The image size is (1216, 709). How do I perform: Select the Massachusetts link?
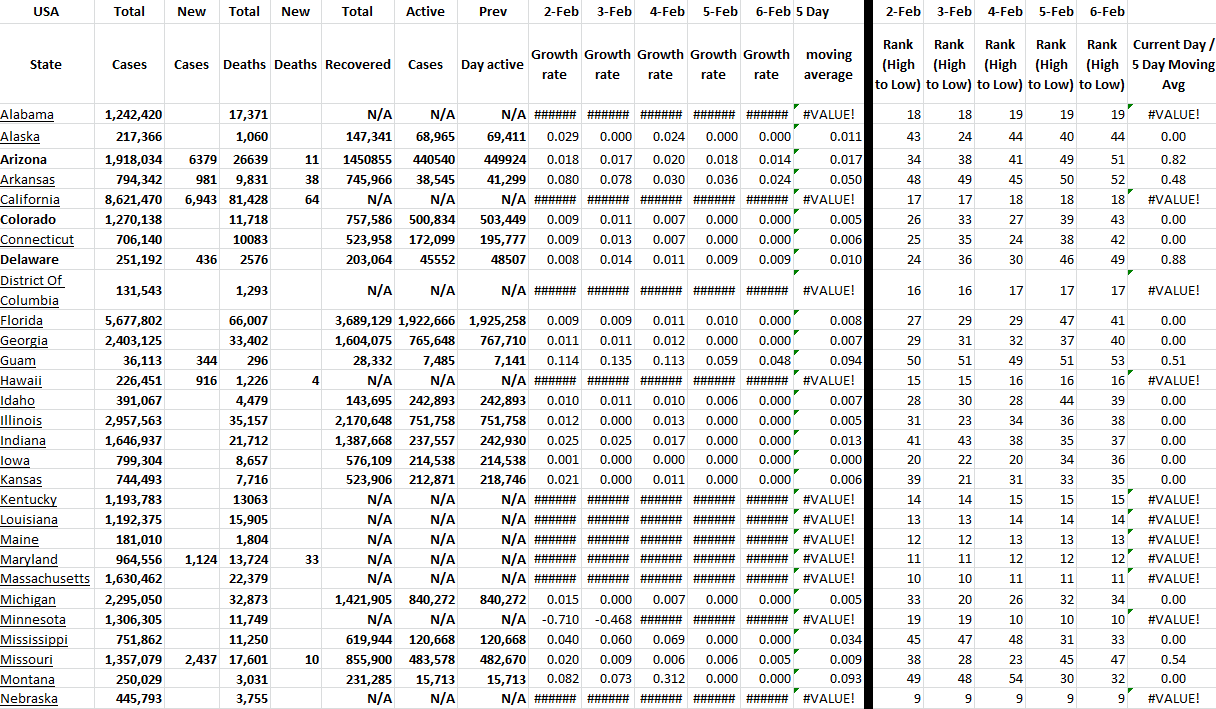click(45, 579)
